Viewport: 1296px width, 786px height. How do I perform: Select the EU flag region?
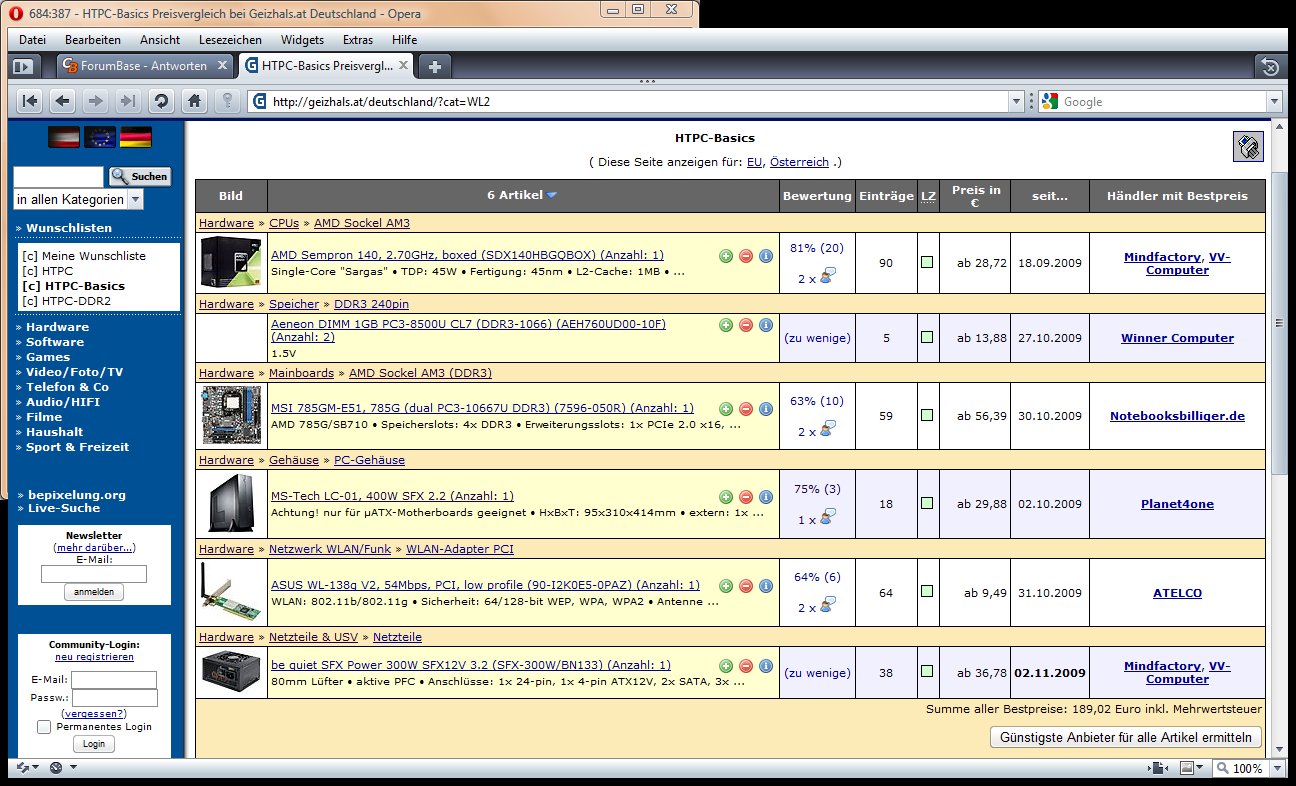[99, 138]
